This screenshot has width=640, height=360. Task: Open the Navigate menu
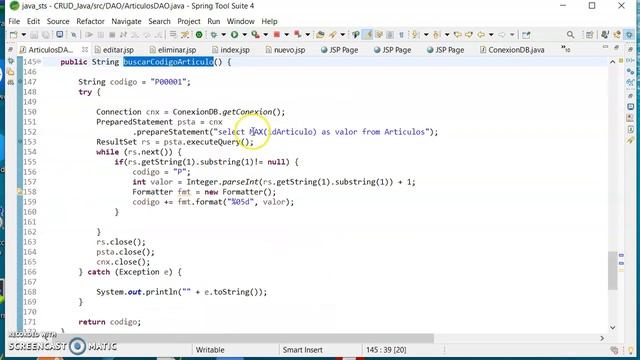tap(126, 21)
